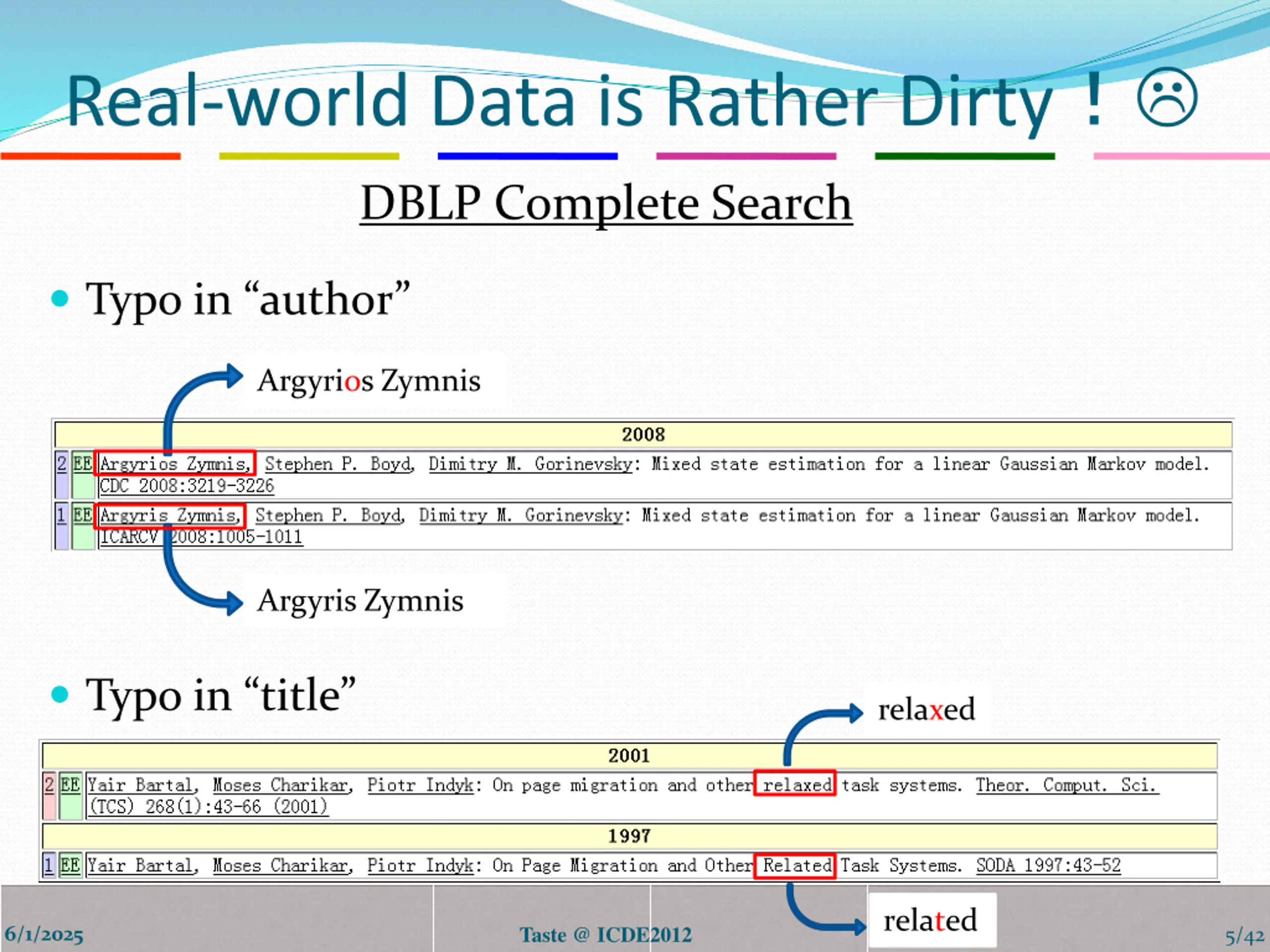Screen dimensions: 1270x952
Task: Open entry number 2 in the CDC 2008 row
Action: pos(62,464)
